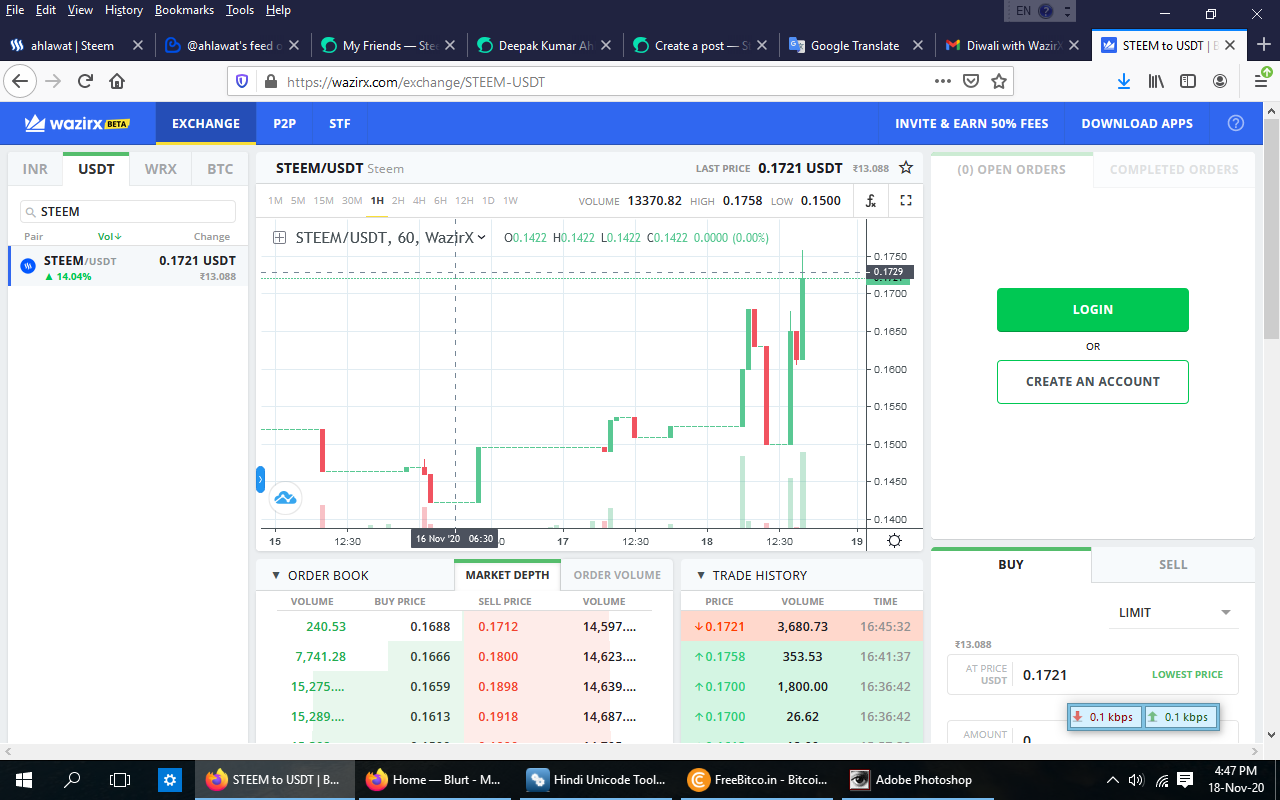Click CREATE AN ACCOUNT button
The height and width of the screenshot is (800, 1280).
1093,382
